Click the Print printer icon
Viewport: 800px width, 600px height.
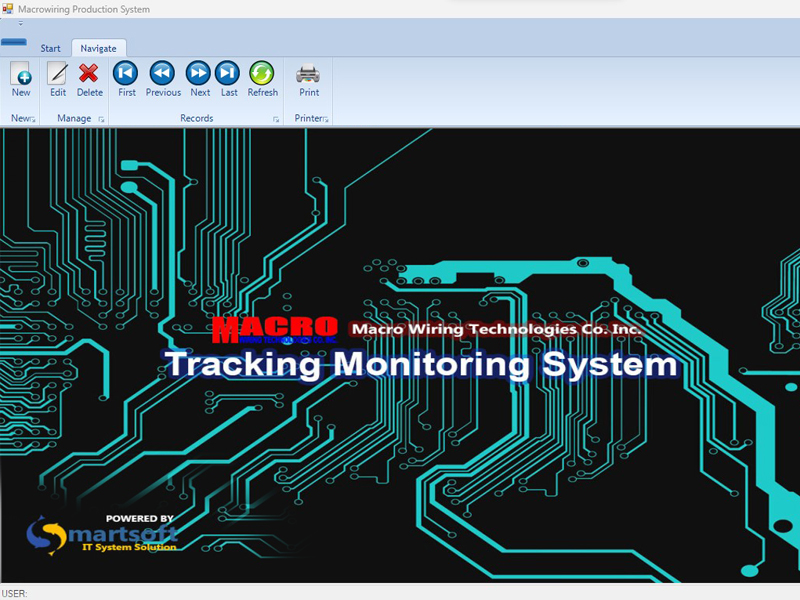pyautogui.click(x=309, y=74)
